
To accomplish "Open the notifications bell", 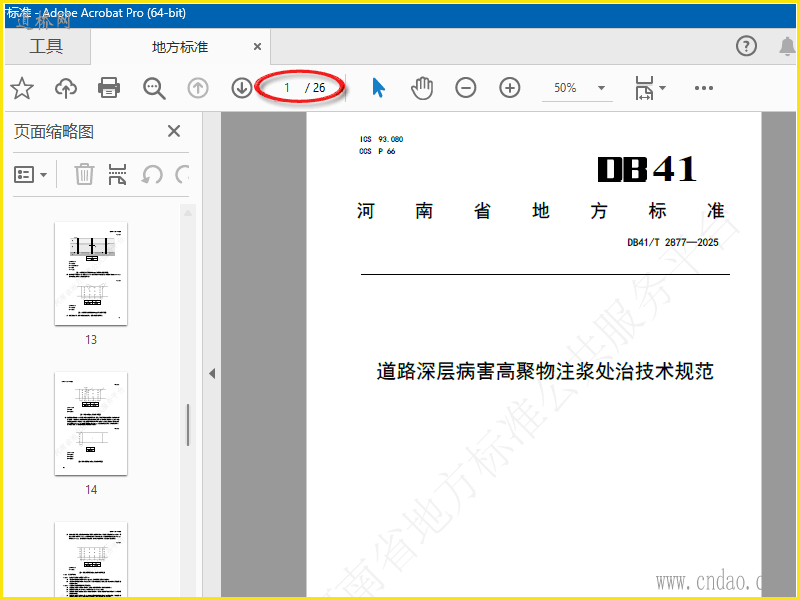I will click(x=787, y=46).
